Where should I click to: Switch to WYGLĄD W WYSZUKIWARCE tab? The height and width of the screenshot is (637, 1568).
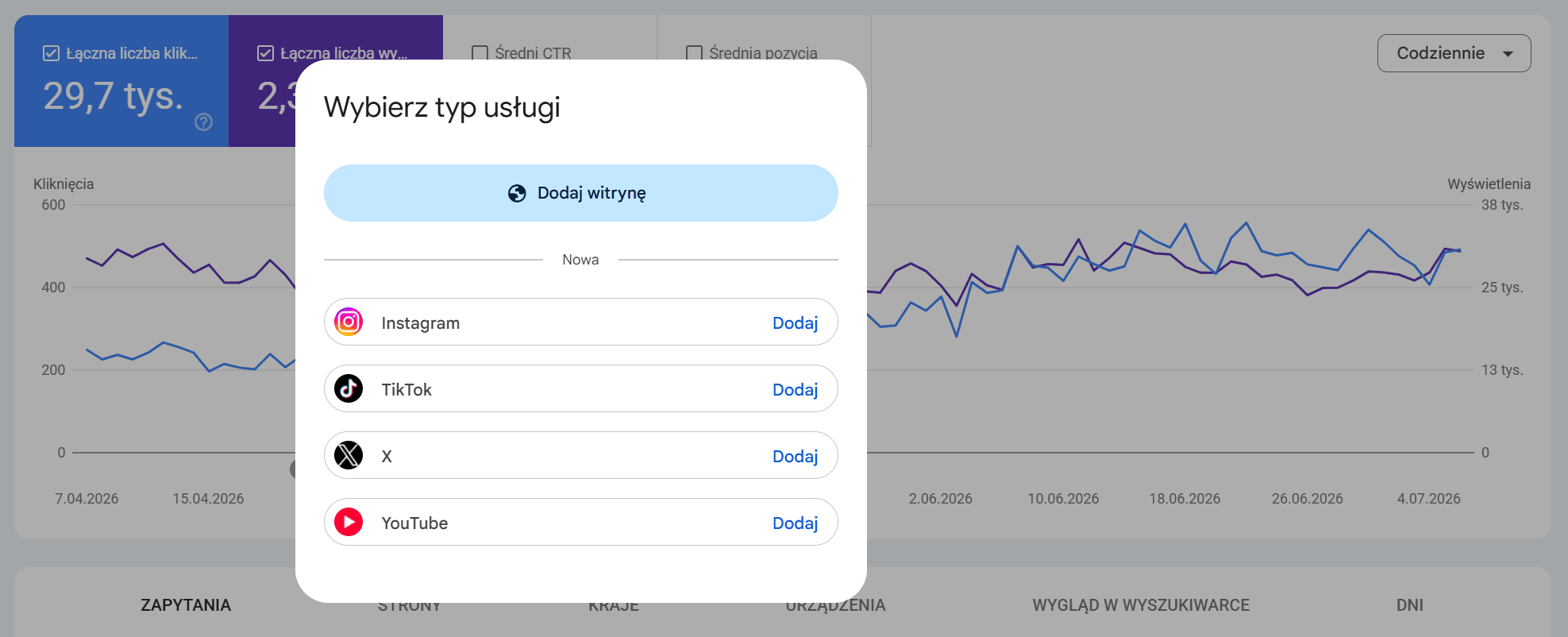point(1141,605)
